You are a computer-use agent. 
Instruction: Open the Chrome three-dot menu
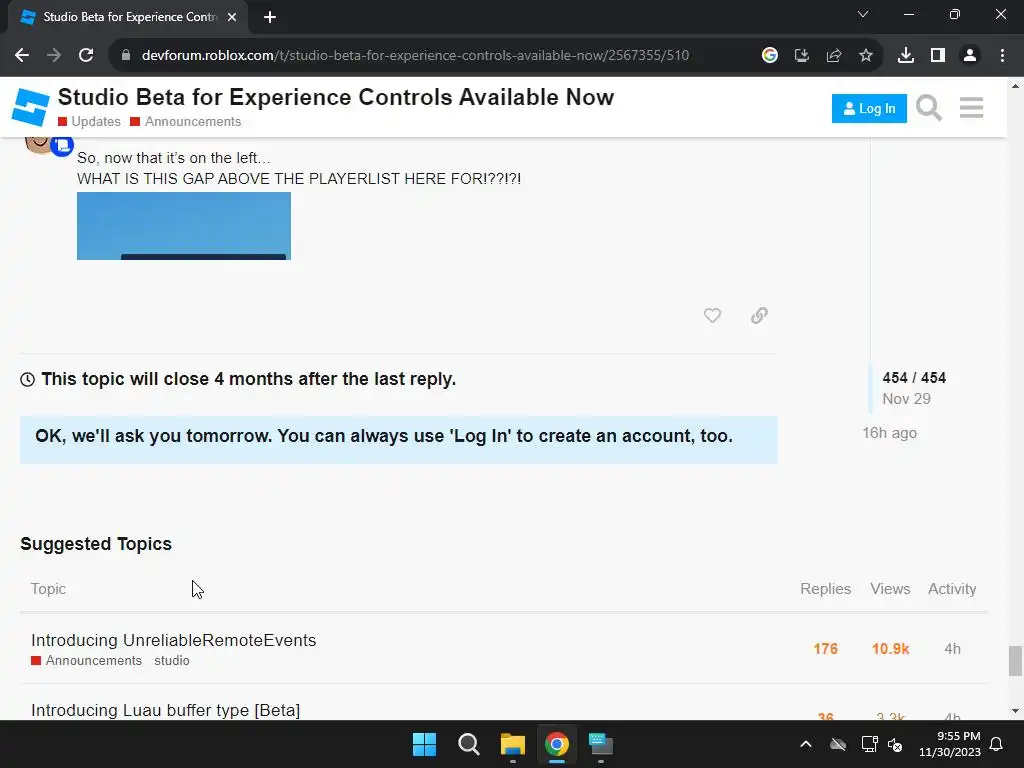pyautogui.click(x=1002, y=55)
